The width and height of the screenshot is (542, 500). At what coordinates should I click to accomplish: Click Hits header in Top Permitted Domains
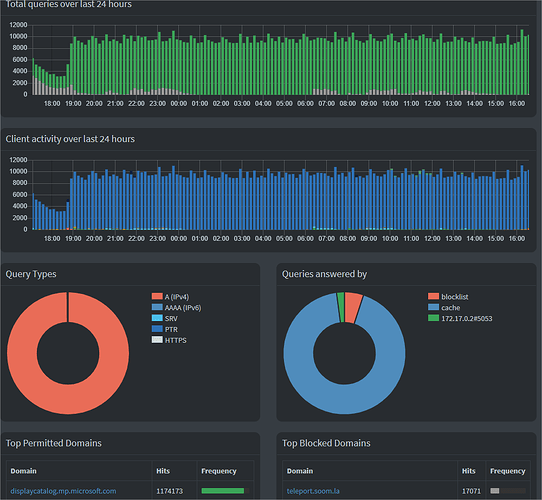(163, 471)
